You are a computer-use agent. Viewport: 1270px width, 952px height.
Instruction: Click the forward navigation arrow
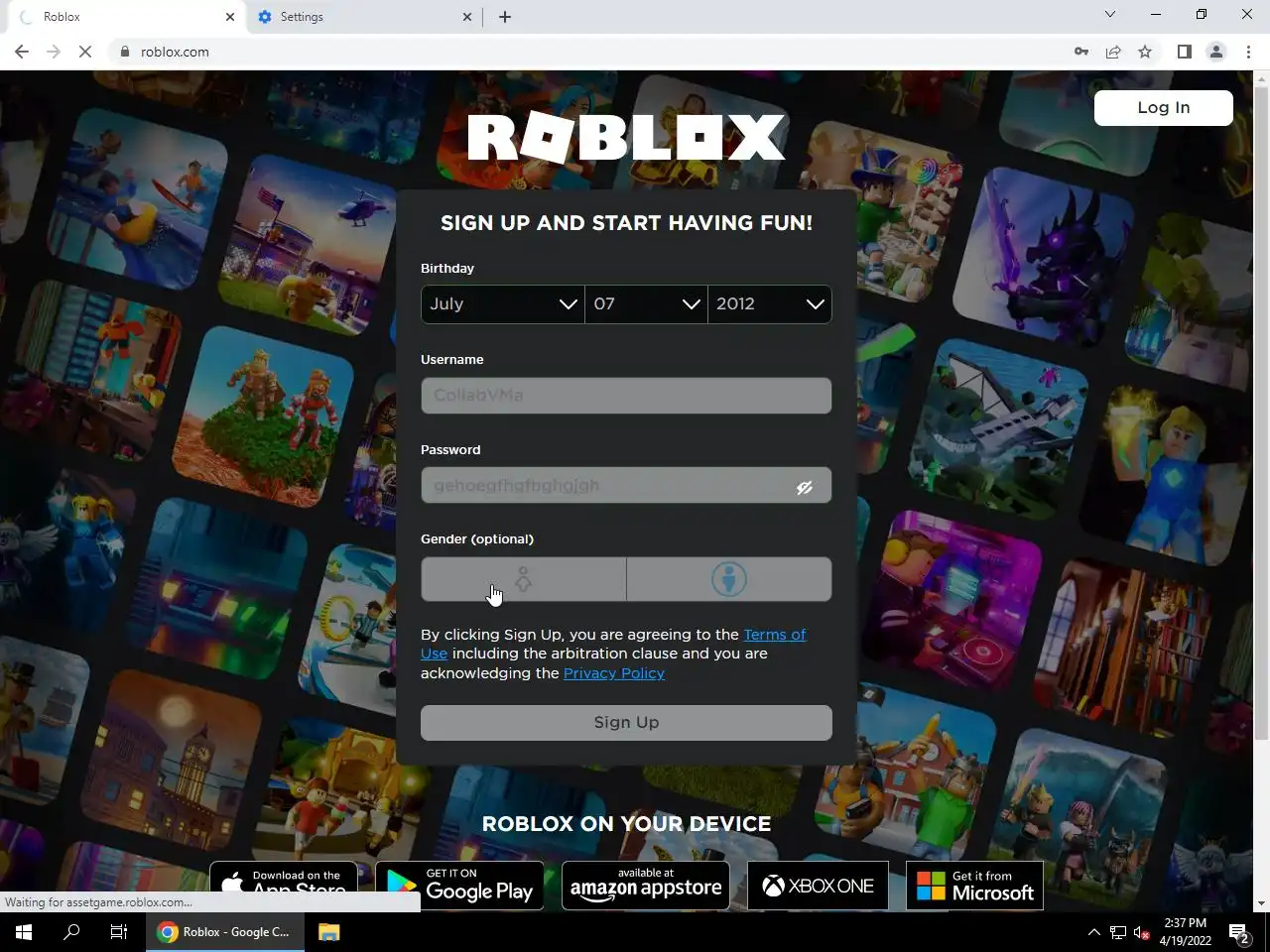[54, 52]
